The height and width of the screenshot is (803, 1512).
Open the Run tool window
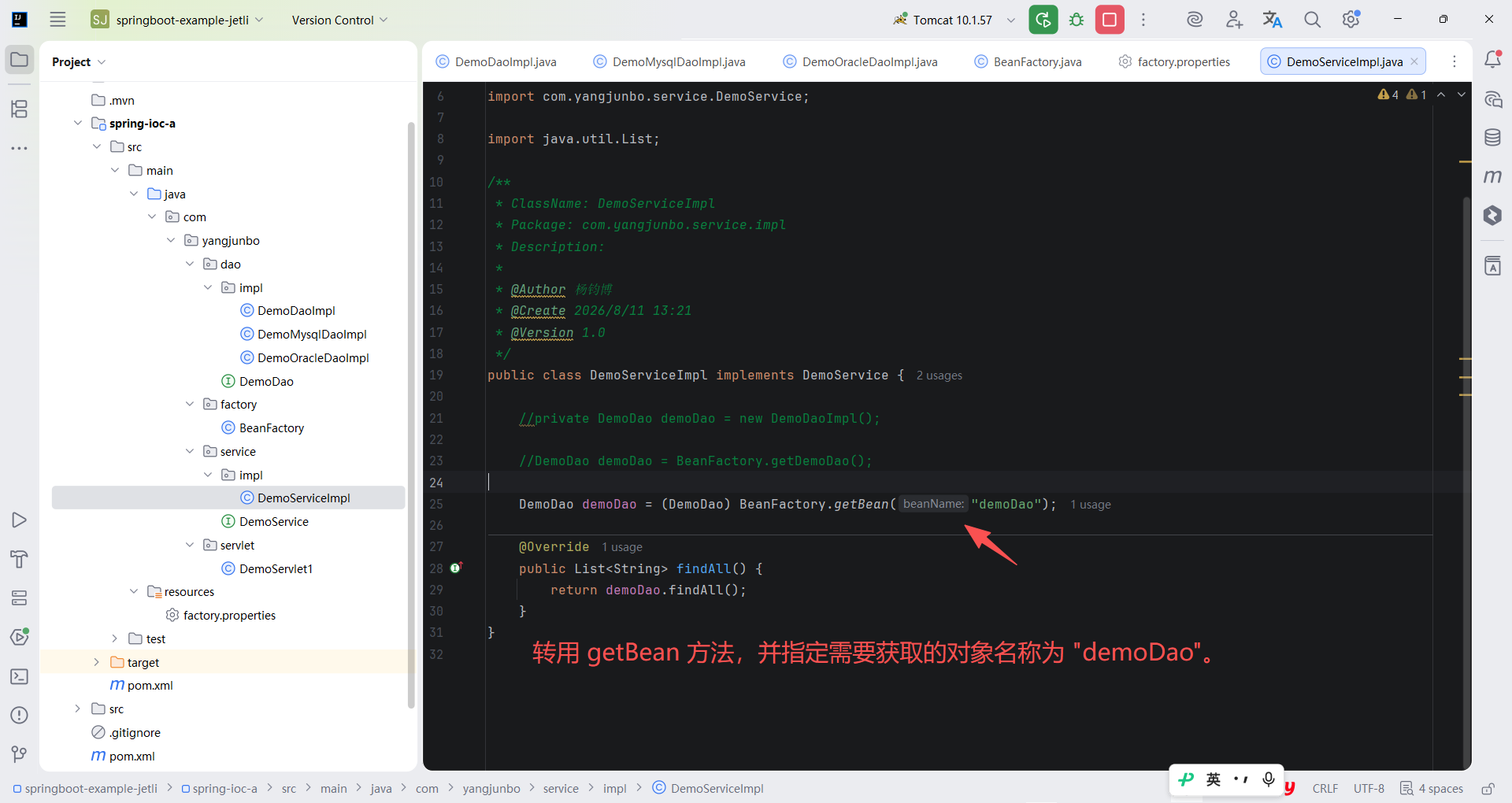(x=20, y=520)
